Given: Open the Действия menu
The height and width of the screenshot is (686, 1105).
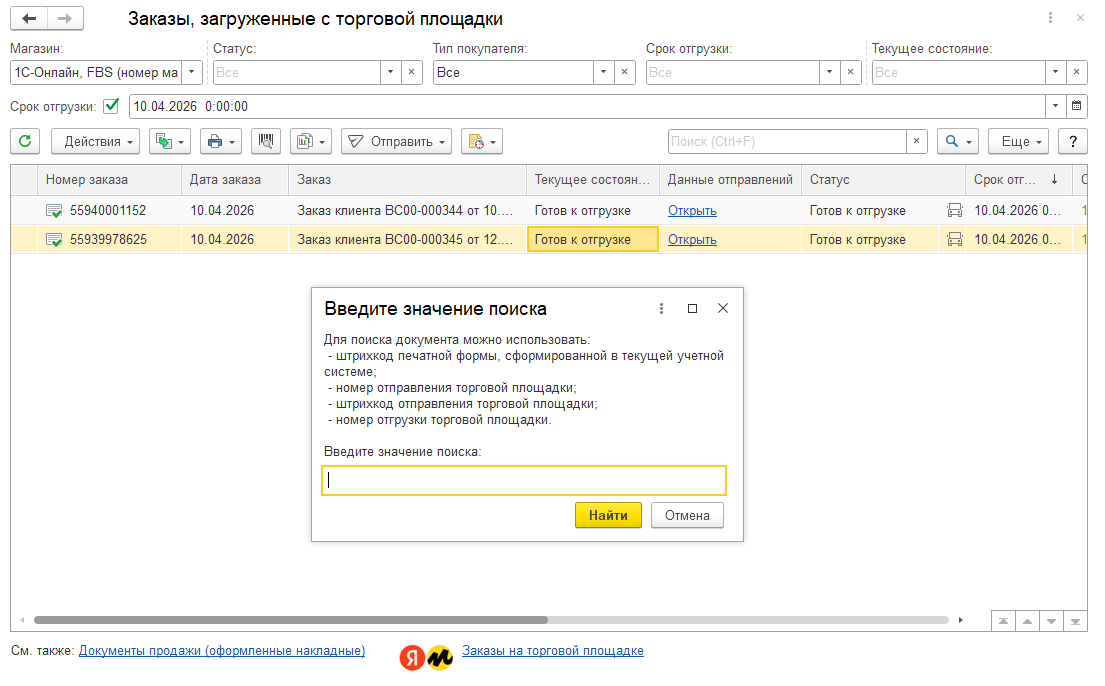Looking at the screenshot, I should (95, 141).
